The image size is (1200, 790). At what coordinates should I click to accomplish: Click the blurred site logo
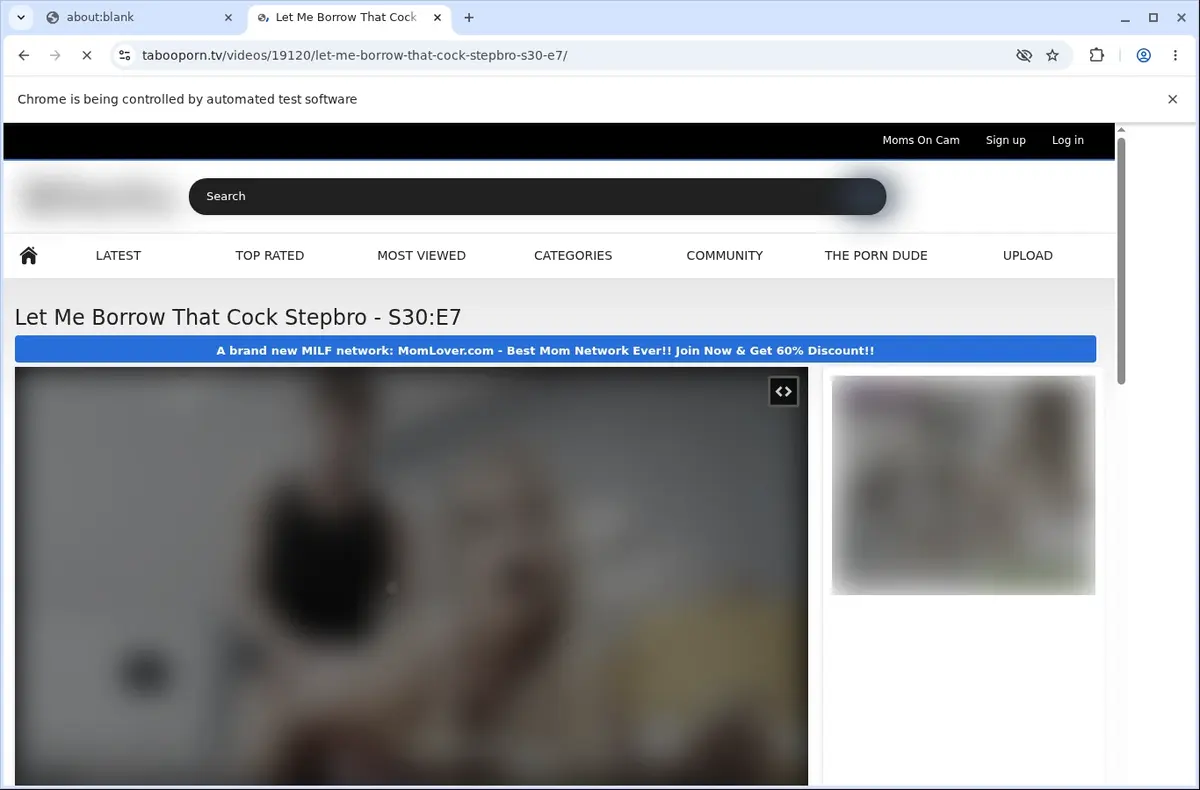click(97, 196)
